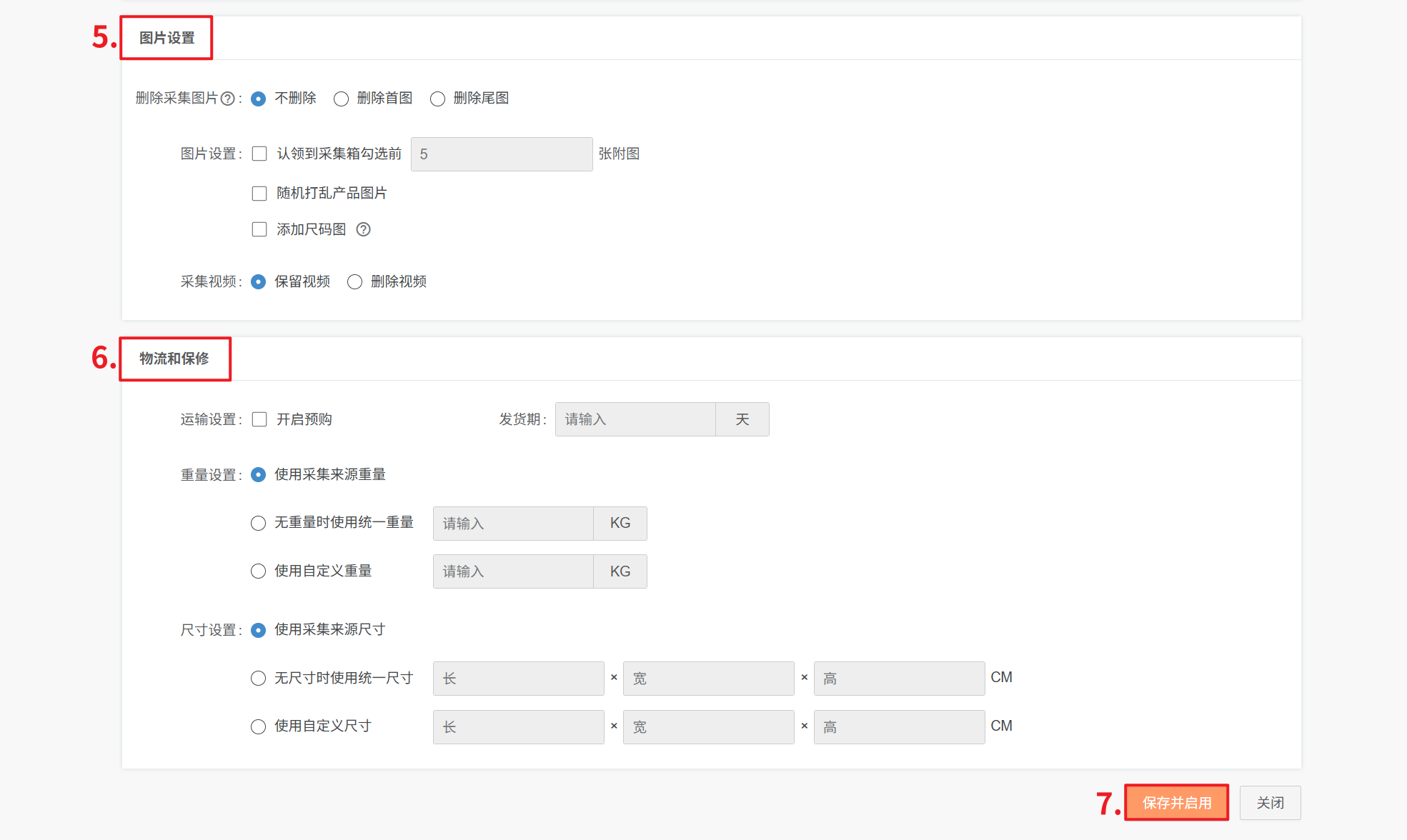The height and width of the screenshot is (840, 1407).
Task: Enable 开启预购 checkbox
Action: pos(259,419)
